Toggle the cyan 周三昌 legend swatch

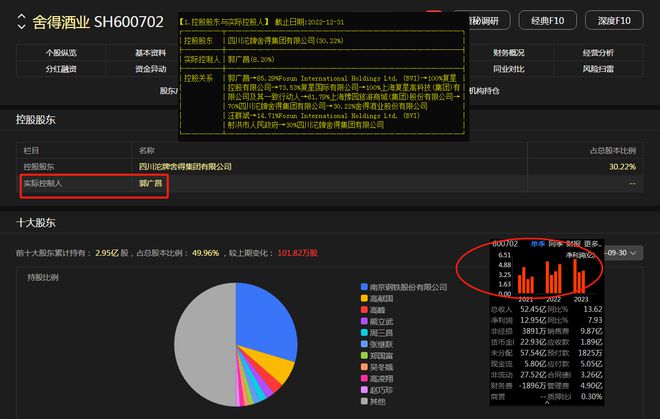point(365,332)
